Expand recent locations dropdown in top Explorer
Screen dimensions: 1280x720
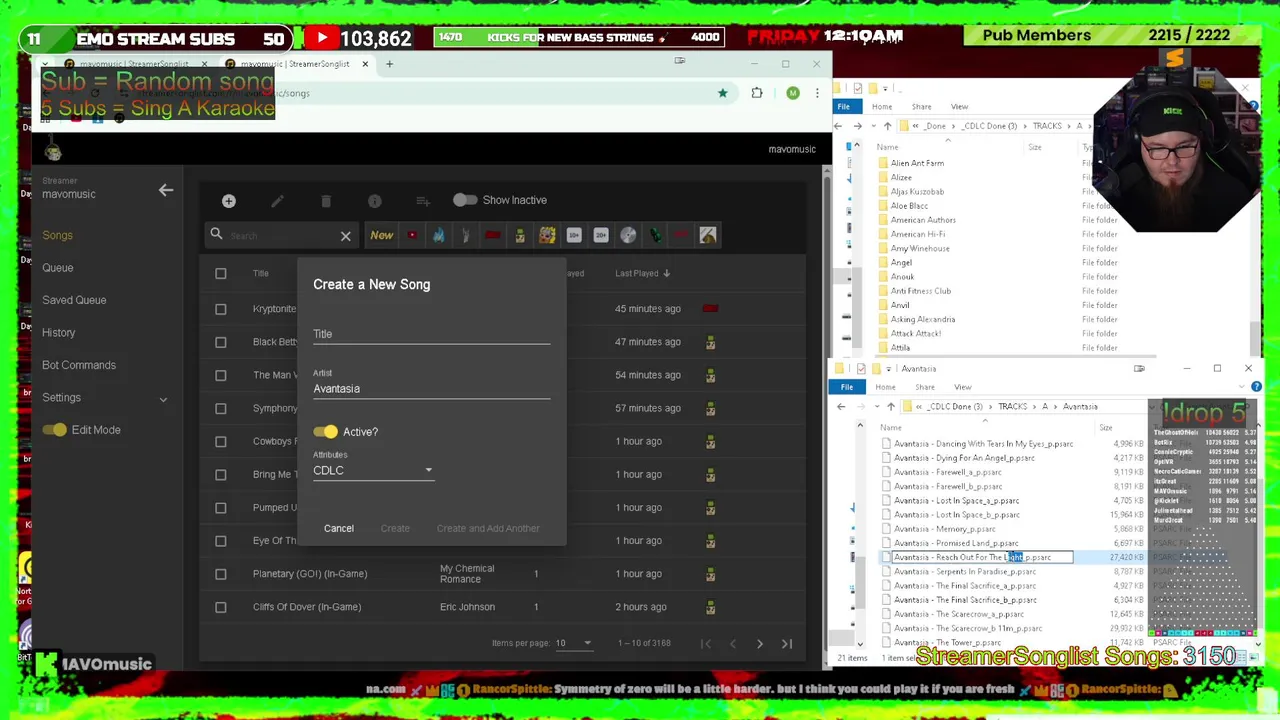tap(872, 126)
